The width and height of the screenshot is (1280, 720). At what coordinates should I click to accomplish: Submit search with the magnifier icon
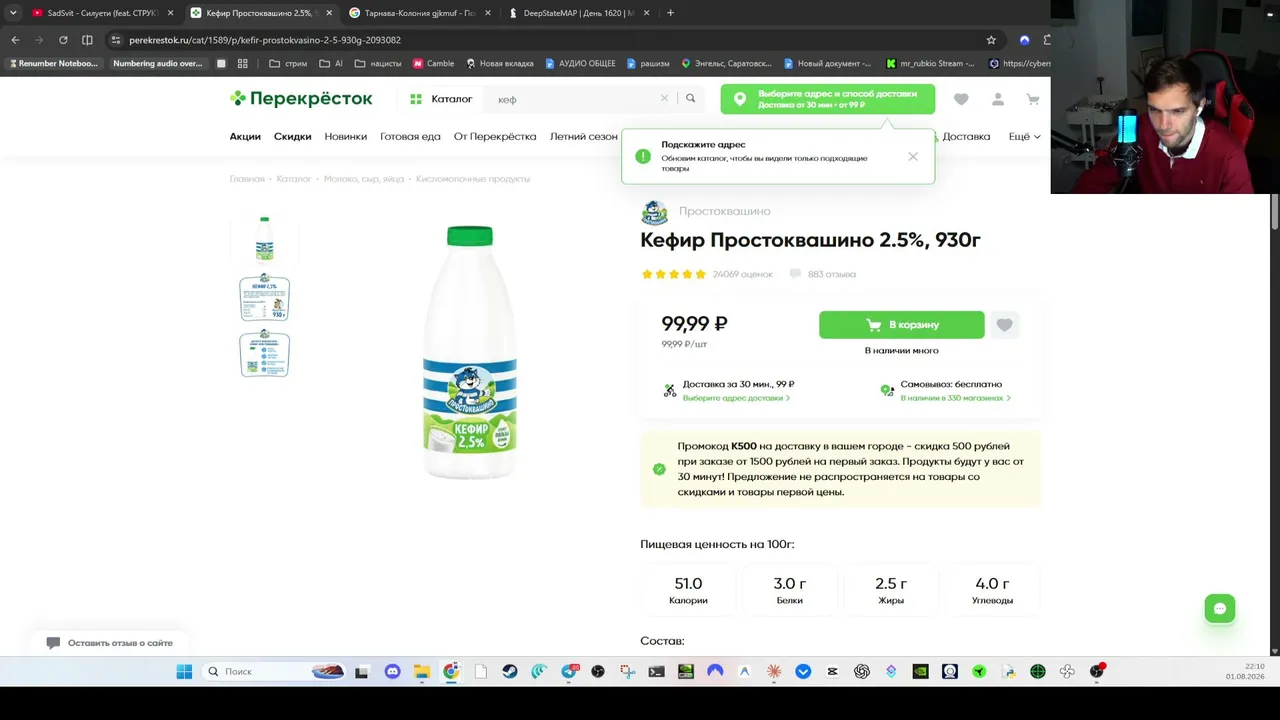690,98
